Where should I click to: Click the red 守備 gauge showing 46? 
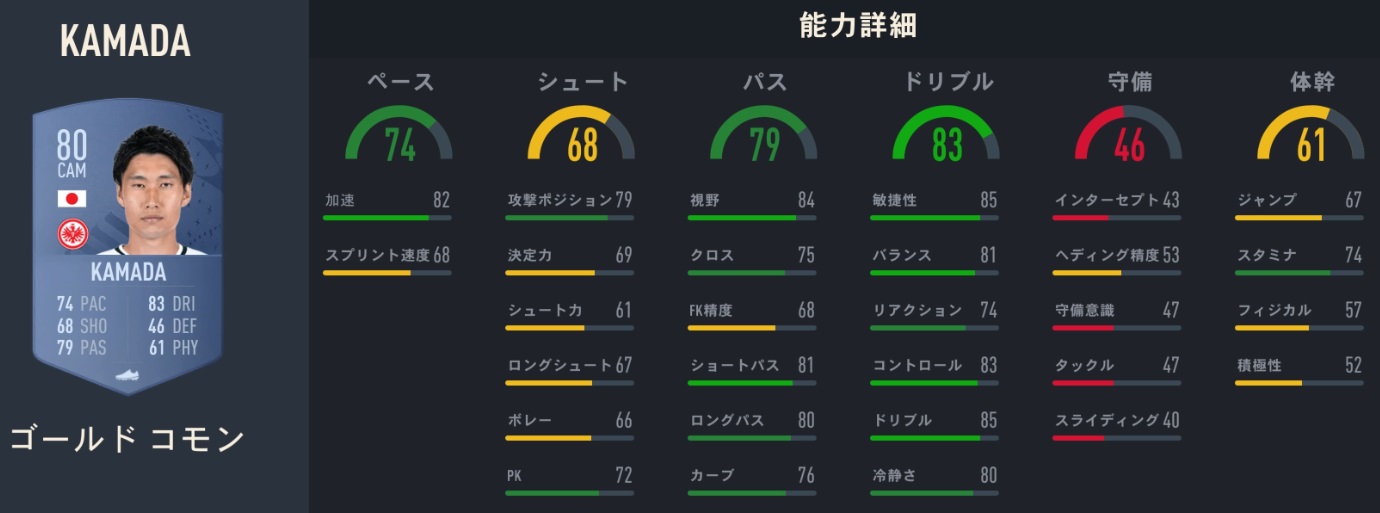[x=1129, y=135]
